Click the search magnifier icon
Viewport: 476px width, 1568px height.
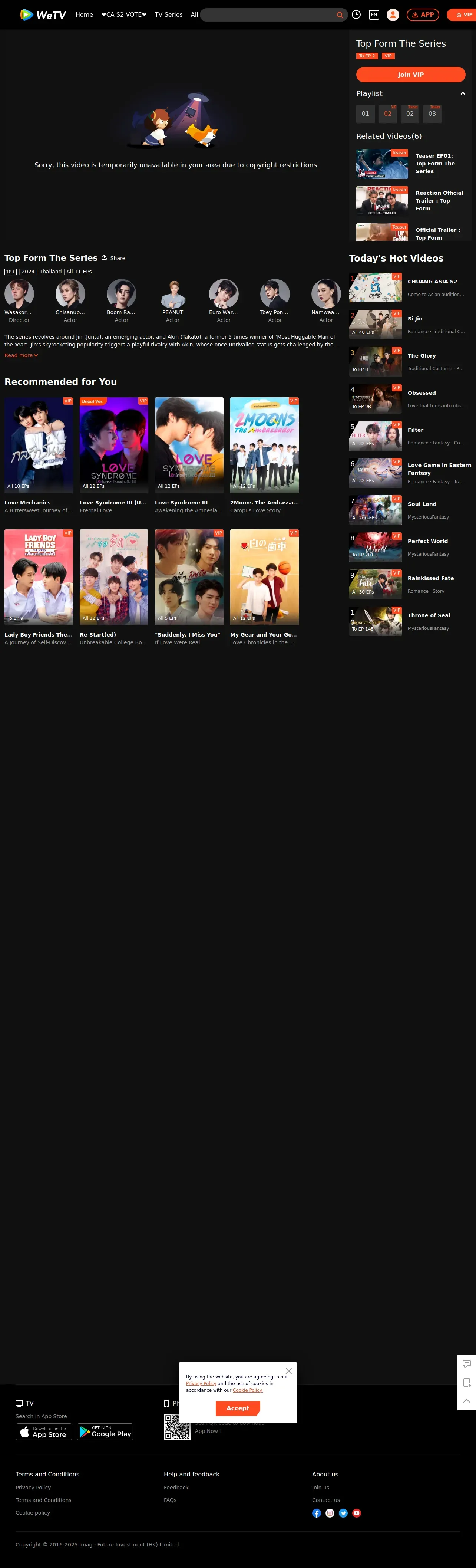pos(340,14)
